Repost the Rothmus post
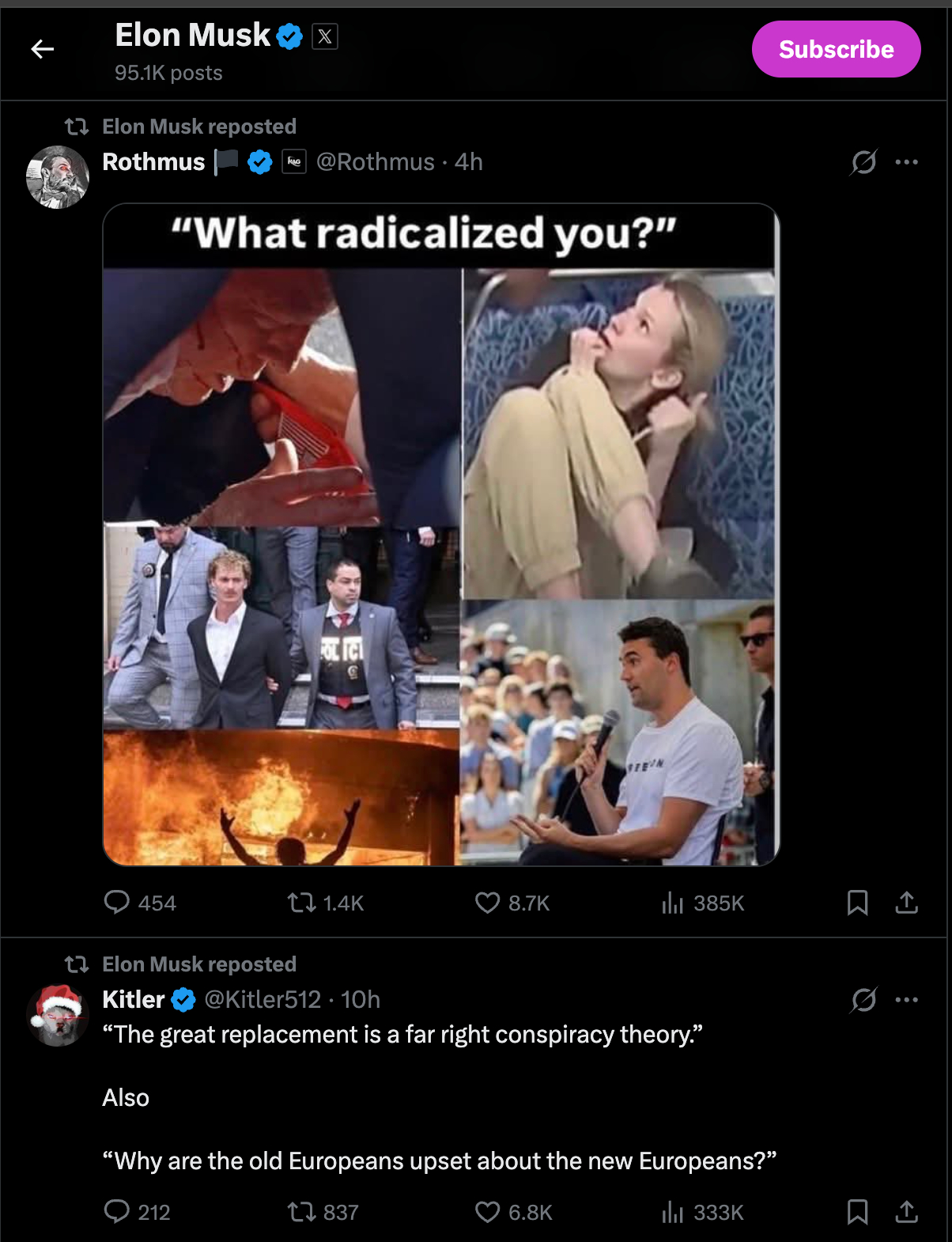This screenshot has height=1242, width=952. pos(301,903)
